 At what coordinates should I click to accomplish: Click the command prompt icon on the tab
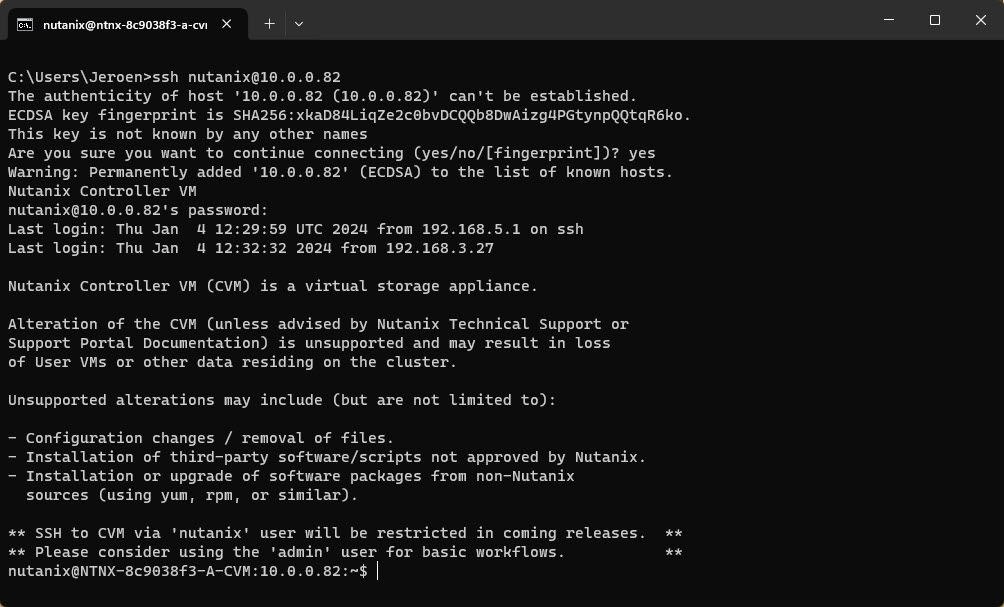tap(25, 24)
